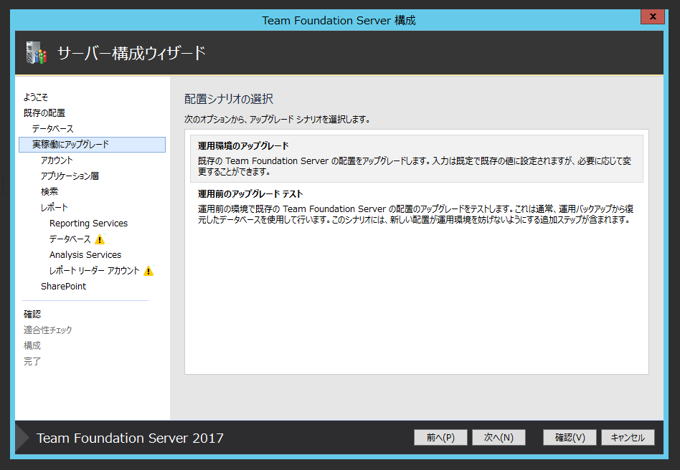This screenshot has width=680, height=470.
Task: Cancel the wizard with キャンセル
Action: pyautogui.click(x=628, y=437)
